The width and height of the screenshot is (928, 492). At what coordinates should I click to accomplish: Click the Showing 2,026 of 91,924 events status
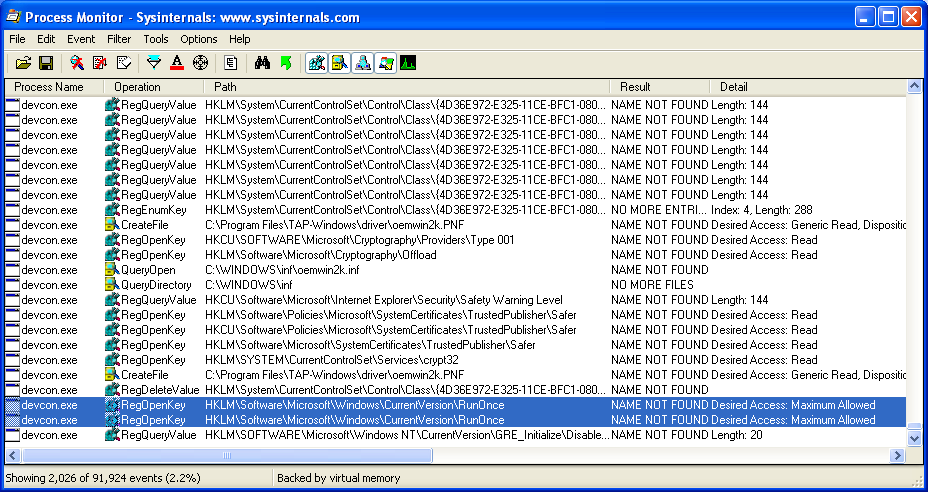[103, 478]
